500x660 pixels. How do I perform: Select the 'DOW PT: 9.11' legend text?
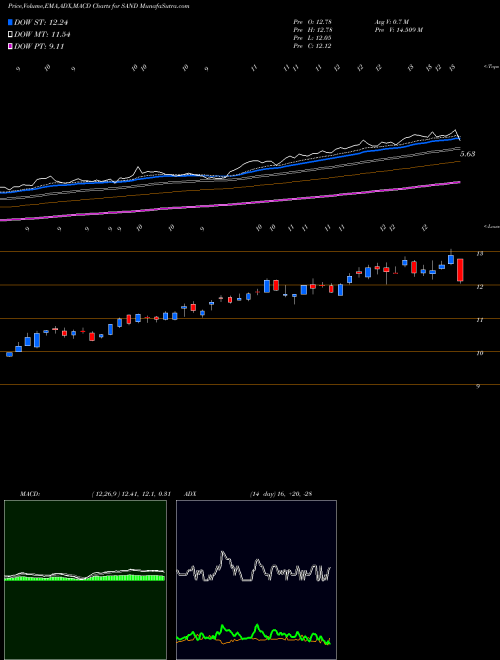click(39, 46)
